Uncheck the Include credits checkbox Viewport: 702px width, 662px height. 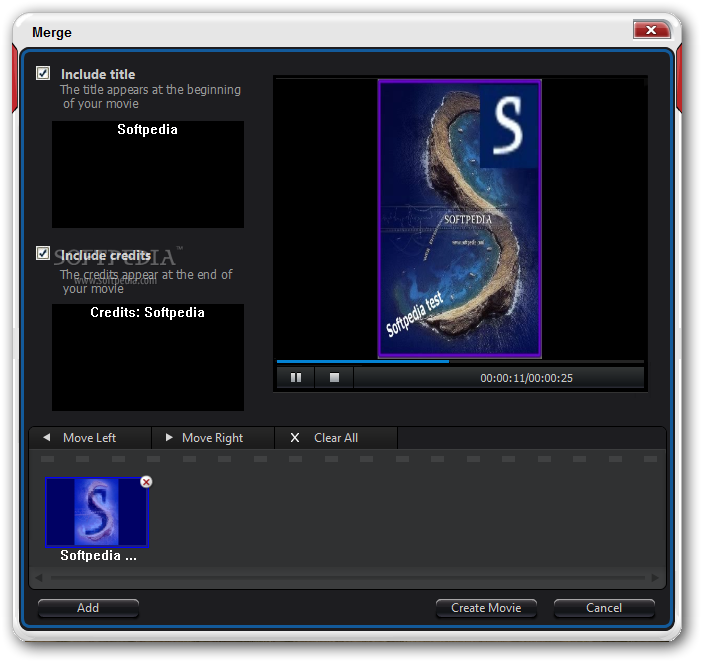[x=43, y=253]
